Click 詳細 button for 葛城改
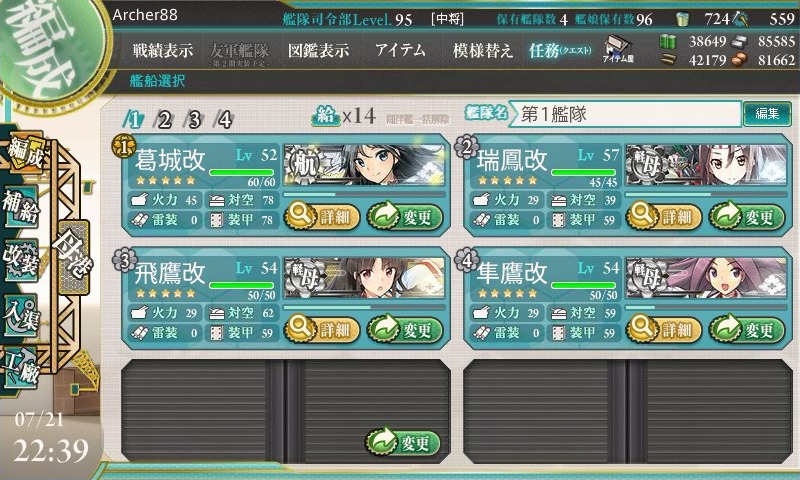The image size is (800, 480). click(x=322, y=216)
